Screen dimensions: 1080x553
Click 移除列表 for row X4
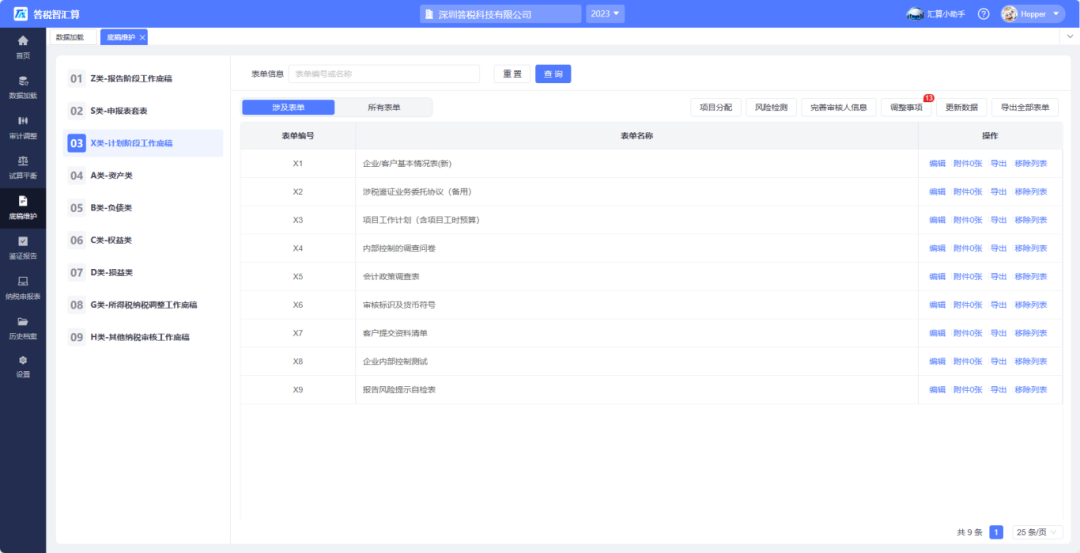tap(1030, 248)
